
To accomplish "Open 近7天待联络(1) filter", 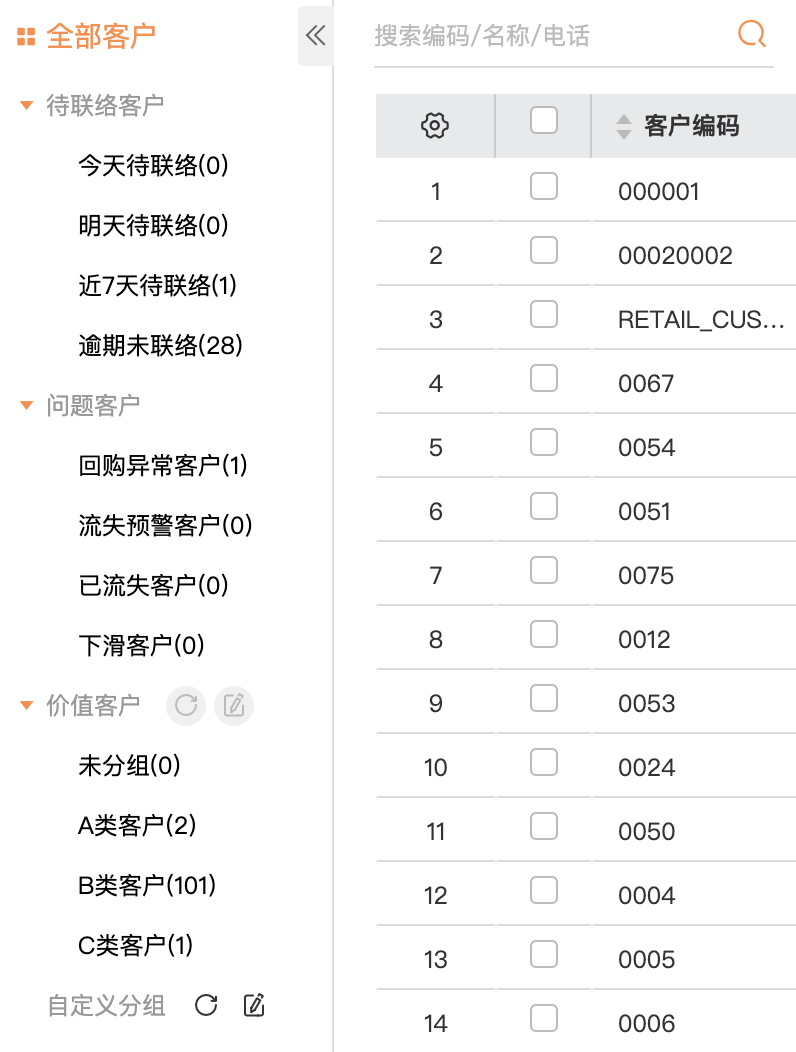I will pos(158,286).
